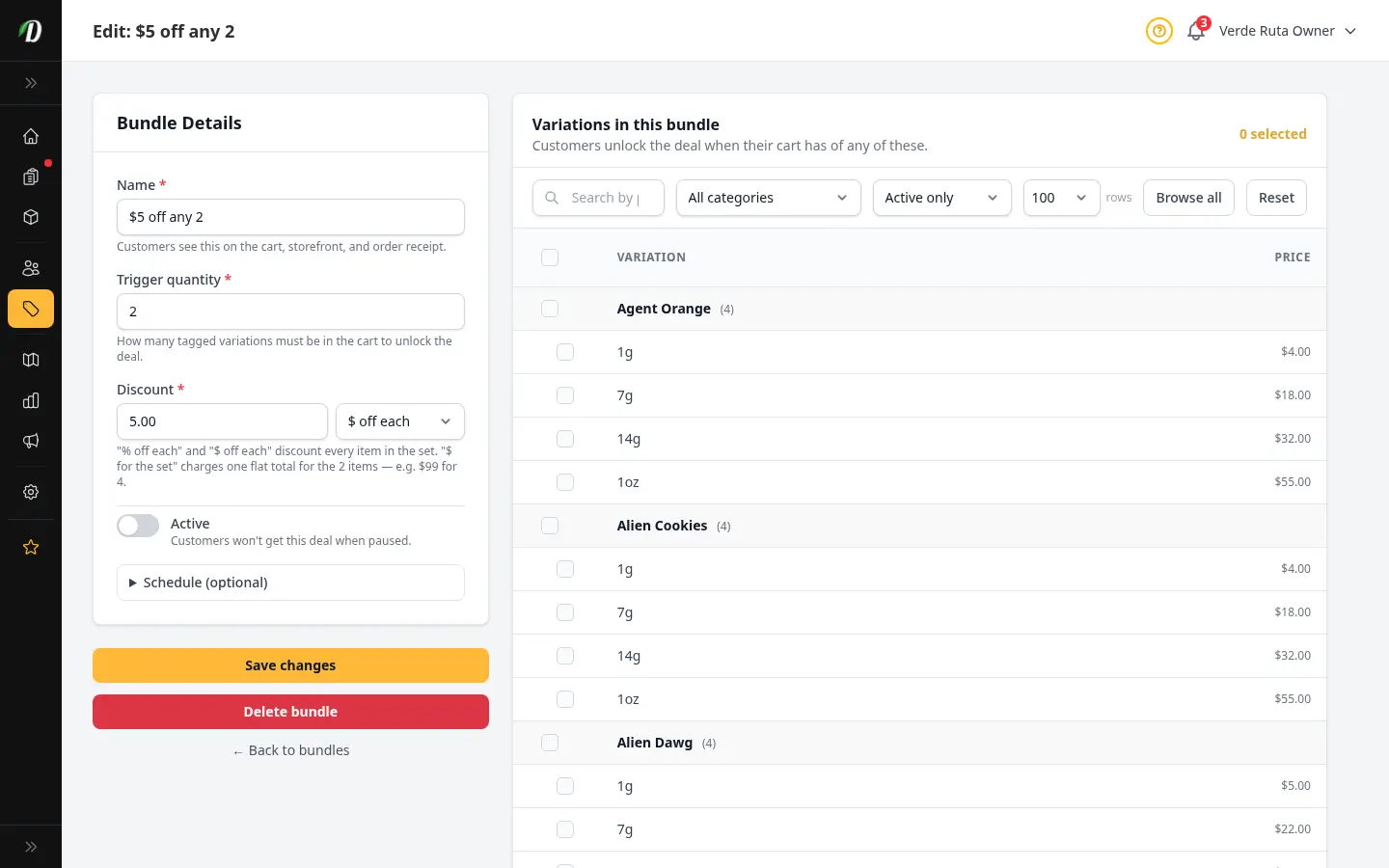
Task: Open the Active only filter dropdown
Action: tap(941, 198)
